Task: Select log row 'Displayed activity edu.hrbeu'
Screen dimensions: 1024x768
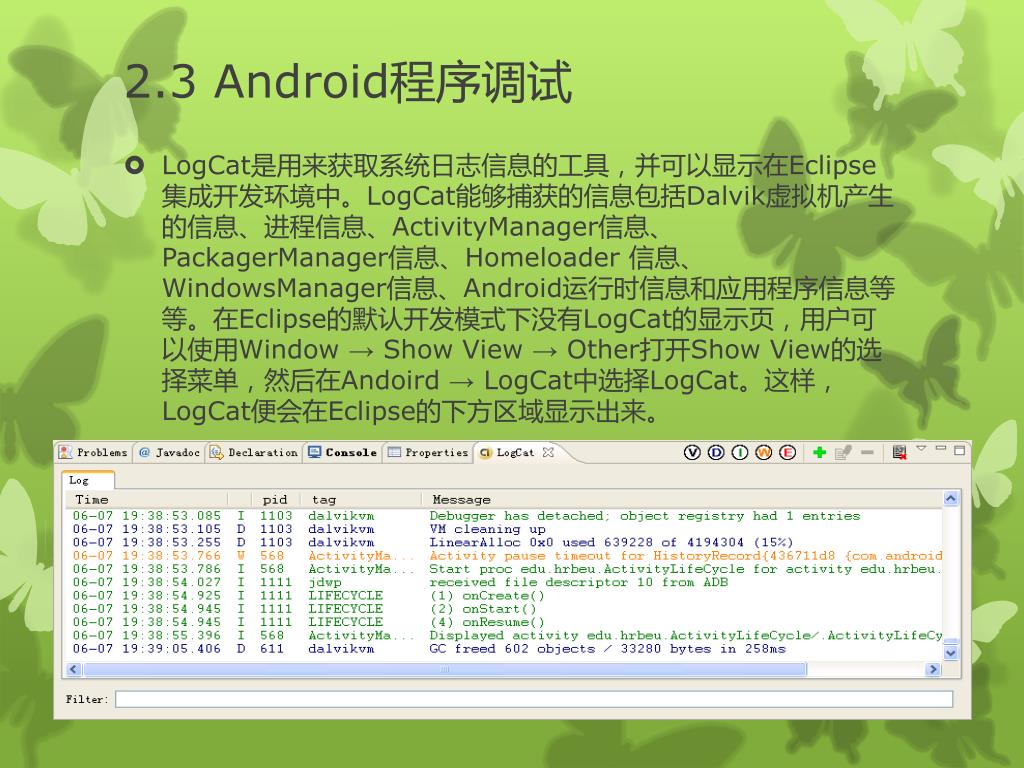Action: (x=505, y=635)
